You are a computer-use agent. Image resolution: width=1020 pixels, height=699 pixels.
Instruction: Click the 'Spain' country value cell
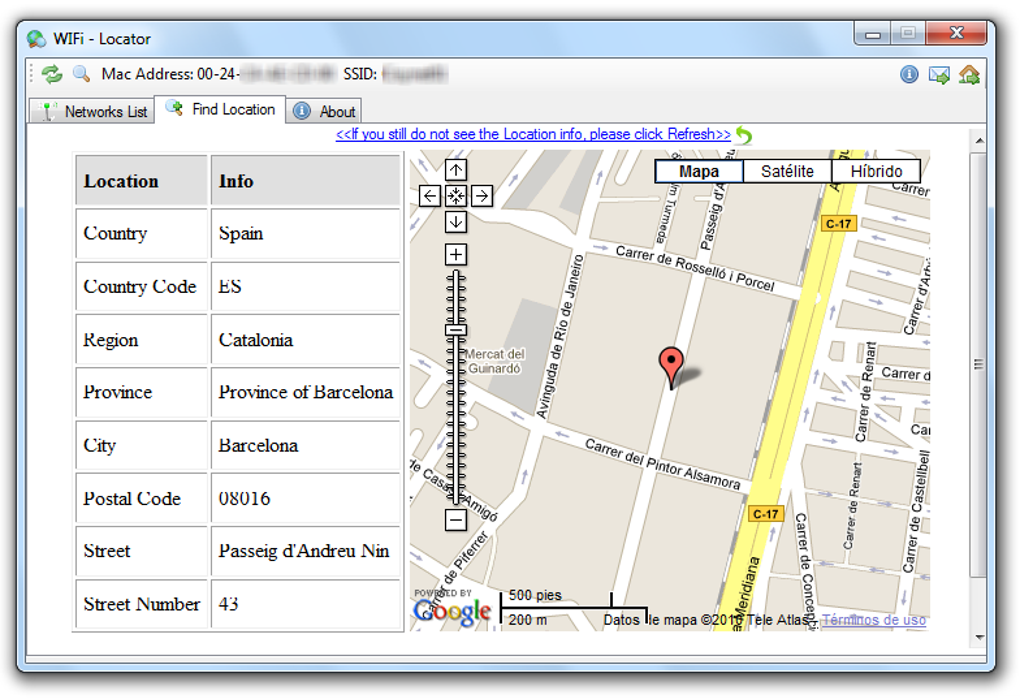click(305, 233)
